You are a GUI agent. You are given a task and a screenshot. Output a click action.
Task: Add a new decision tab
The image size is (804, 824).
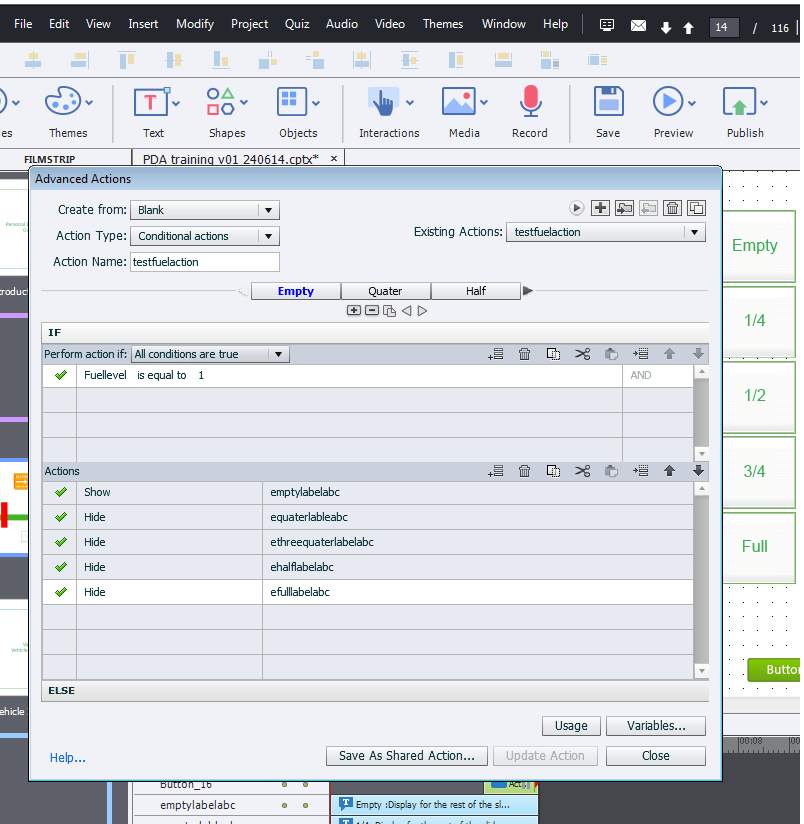point(354,311)
